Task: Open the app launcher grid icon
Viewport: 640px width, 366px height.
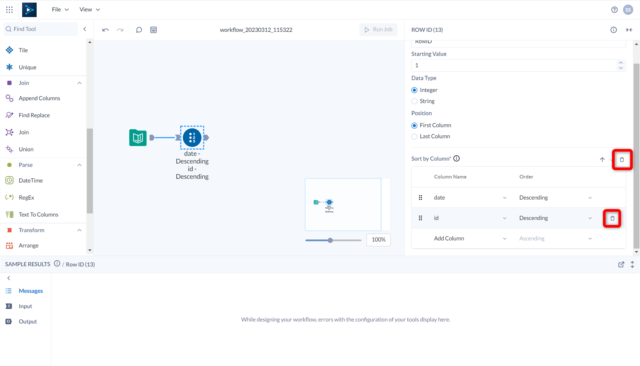Action: [x=9, y=9]
